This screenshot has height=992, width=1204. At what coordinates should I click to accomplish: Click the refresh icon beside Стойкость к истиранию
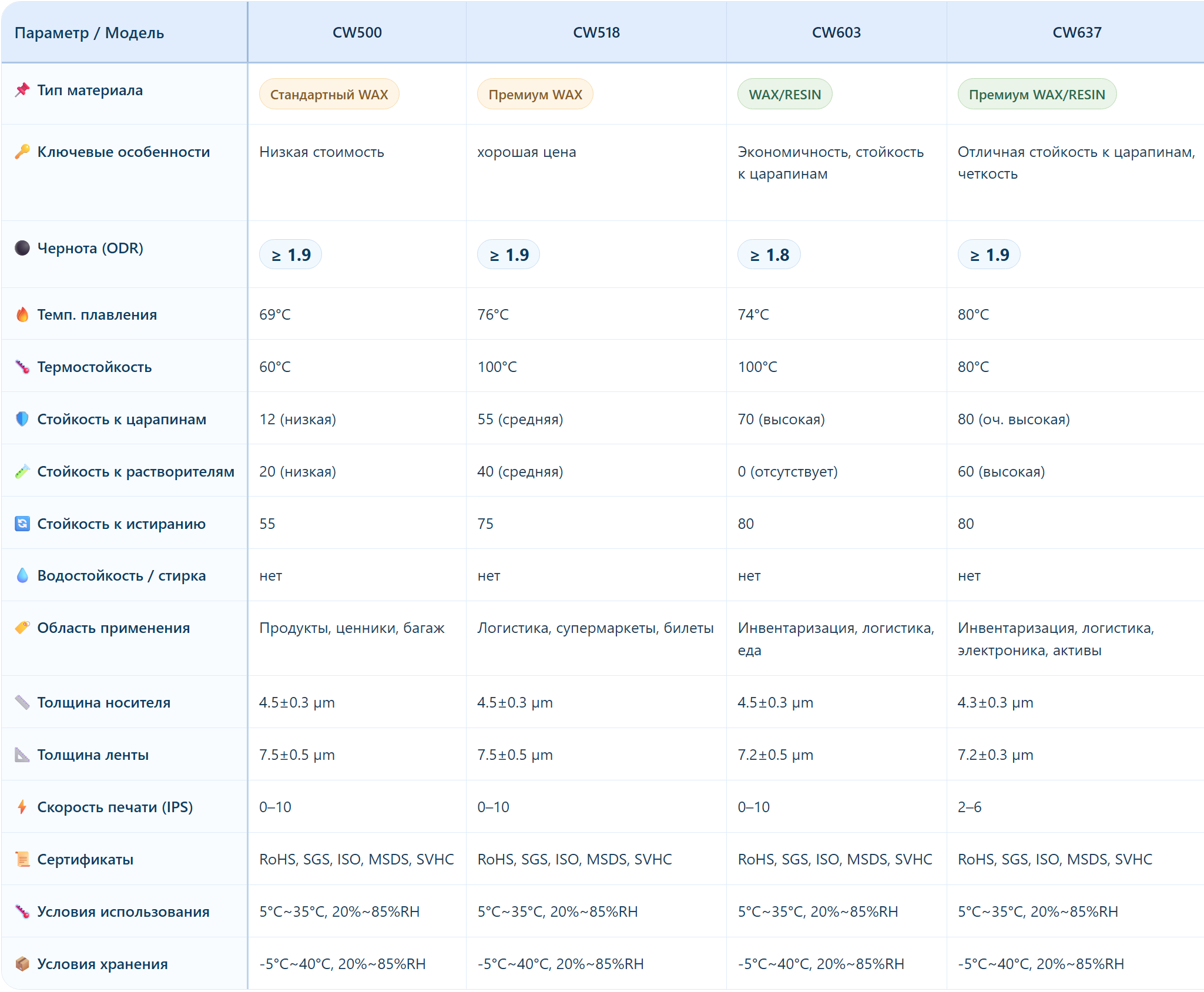pos(22,524)
